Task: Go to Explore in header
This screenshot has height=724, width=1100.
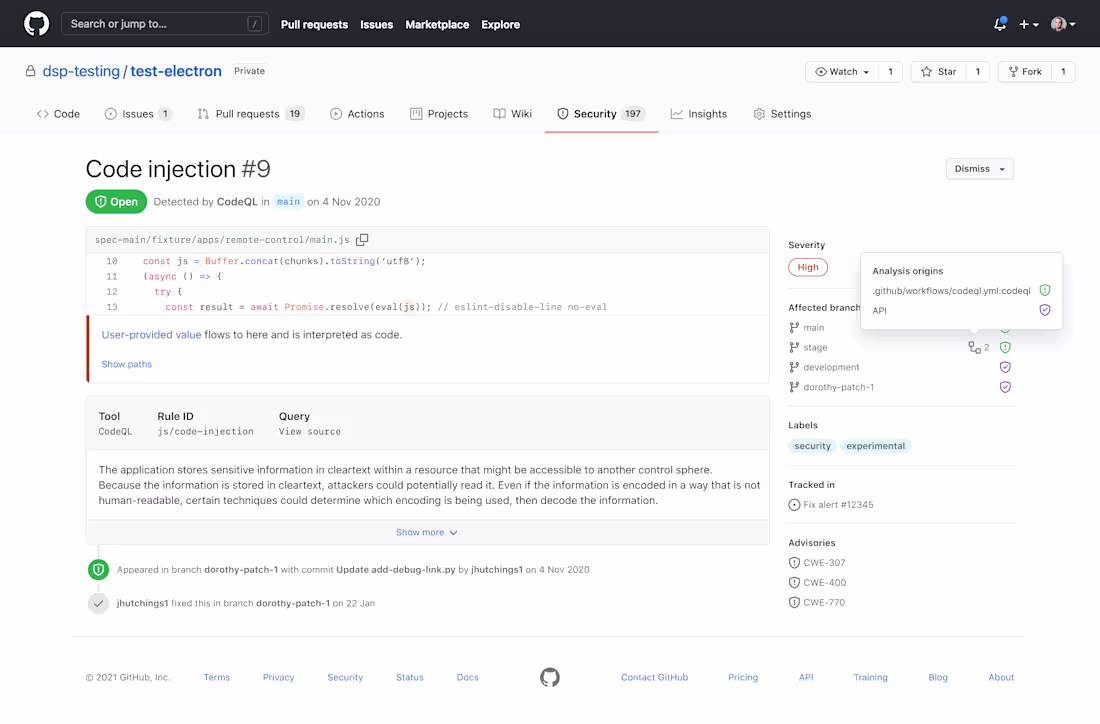Action: pyautogui.click(x=500, y=25)
